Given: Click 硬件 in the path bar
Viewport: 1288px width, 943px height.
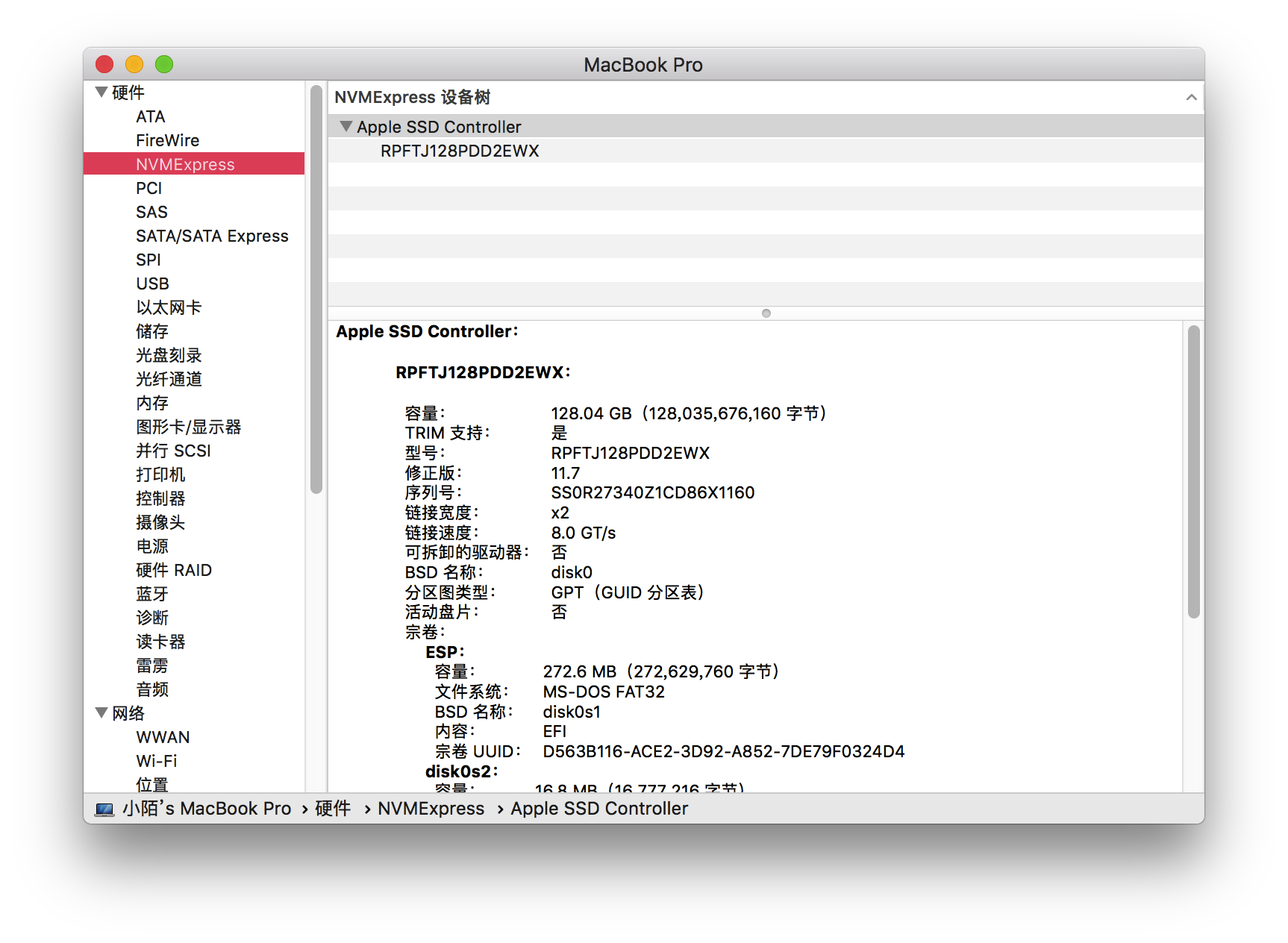Looking at the screenshot, I should [x=333, y=809].
